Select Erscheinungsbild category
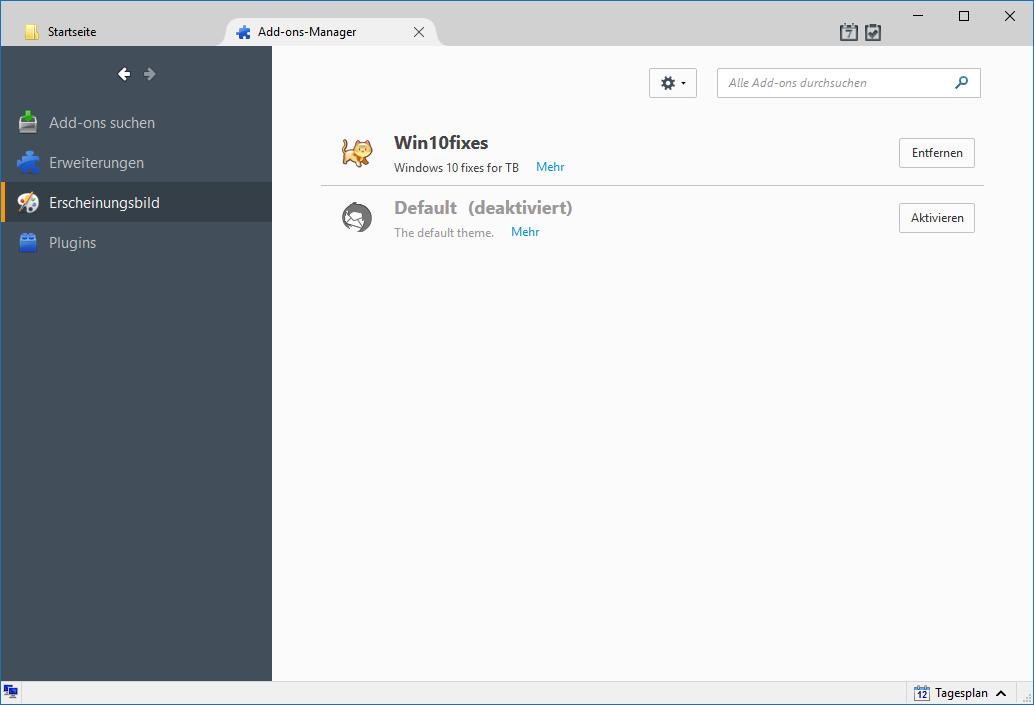 (136, 202)
